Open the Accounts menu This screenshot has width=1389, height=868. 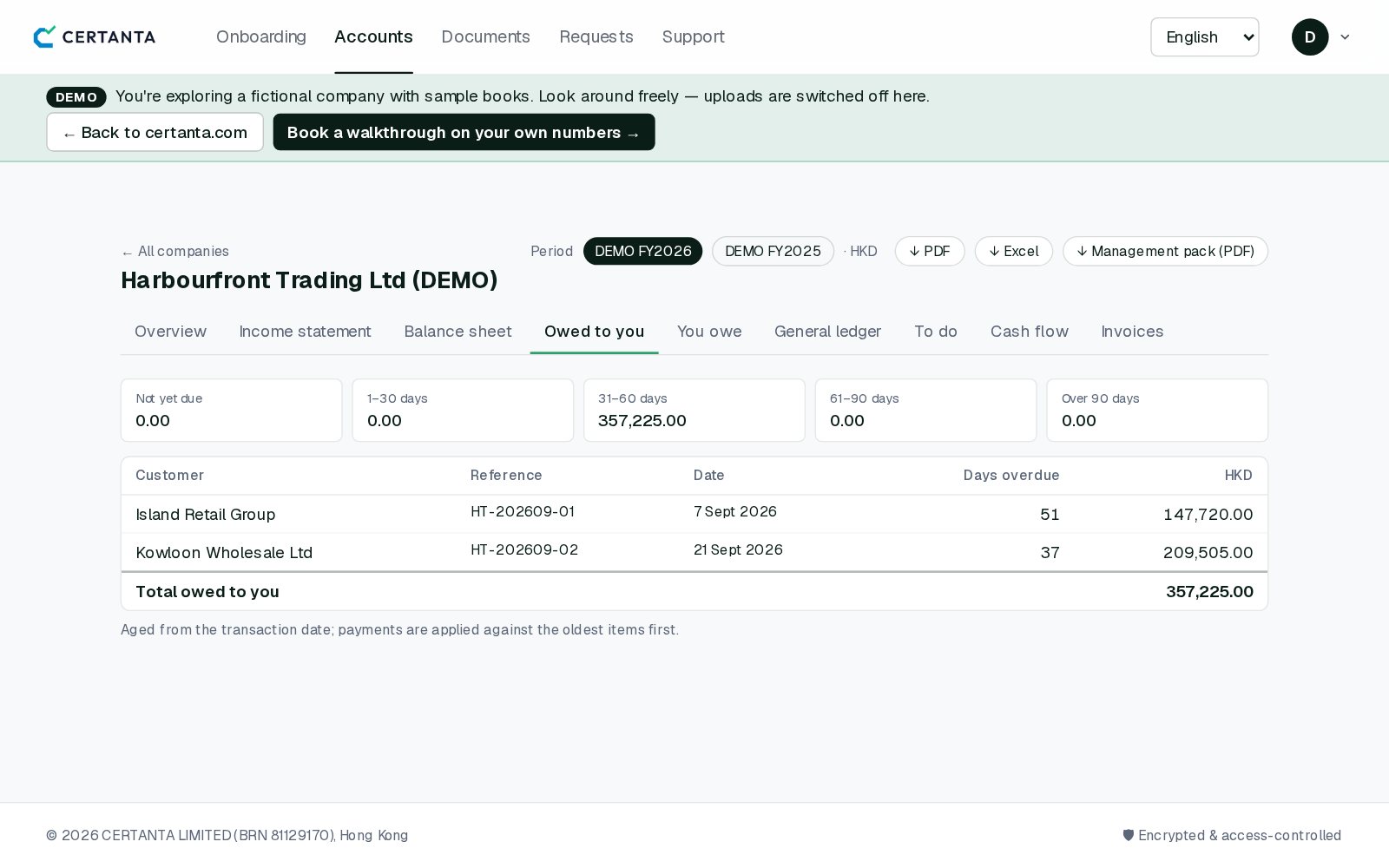373,36
